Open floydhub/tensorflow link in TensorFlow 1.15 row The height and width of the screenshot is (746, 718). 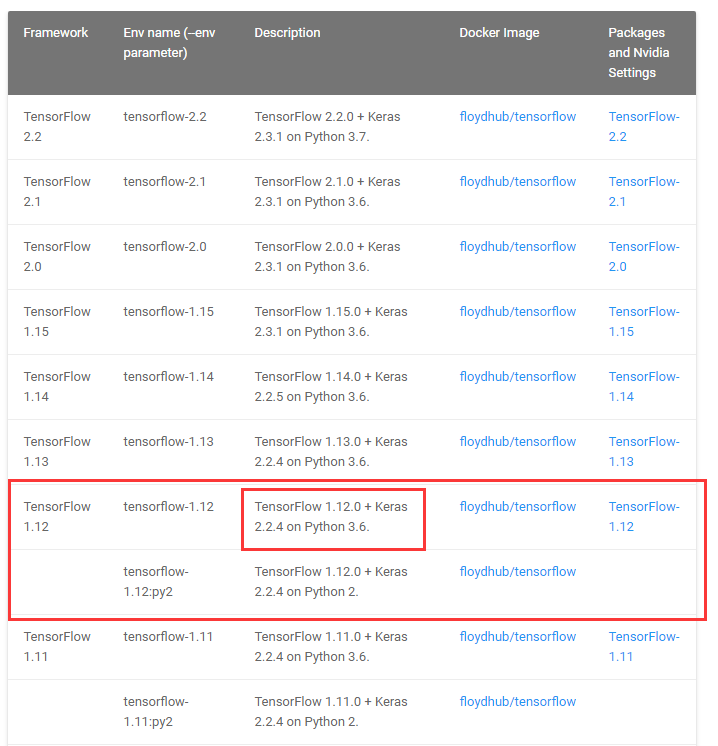pyautogui.click(x=518, y=312)
